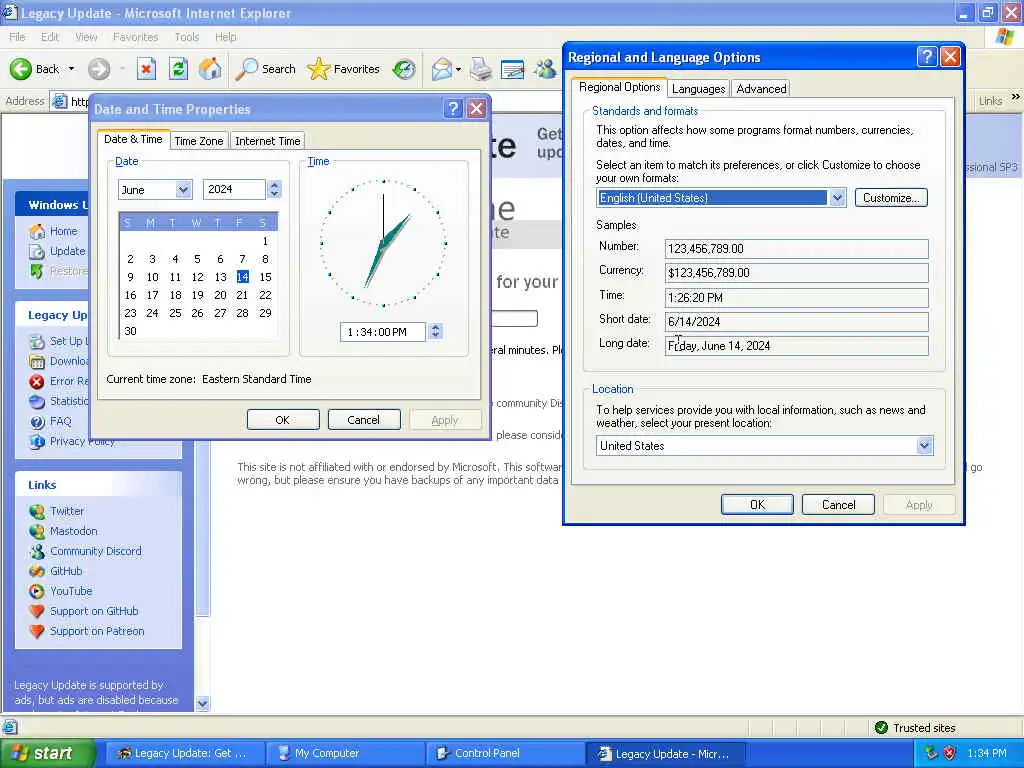Click the Customize... button

pos(891,198)
